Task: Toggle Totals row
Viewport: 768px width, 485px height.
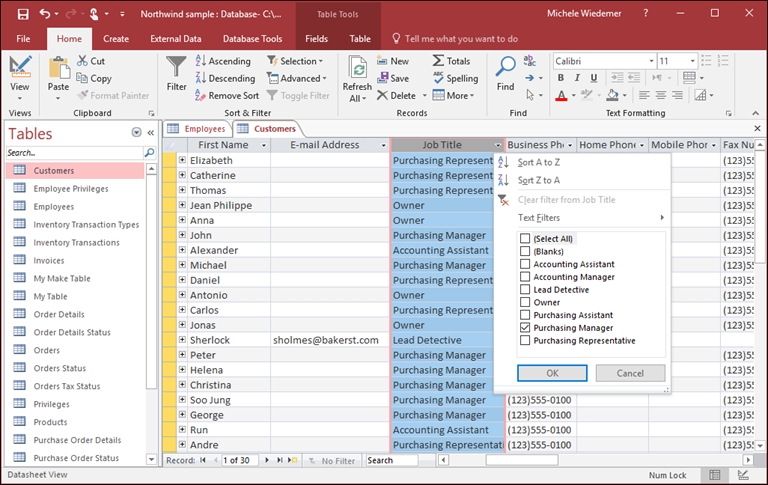Action: 451,61
